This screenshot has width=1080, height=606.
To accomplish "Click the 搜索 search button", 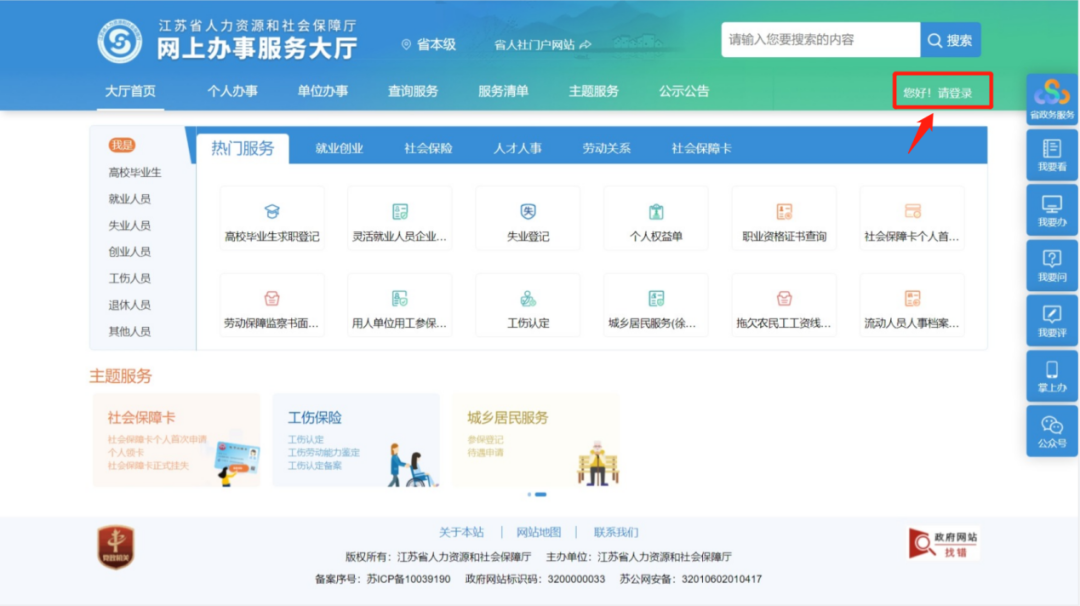I will pos(950,40).
